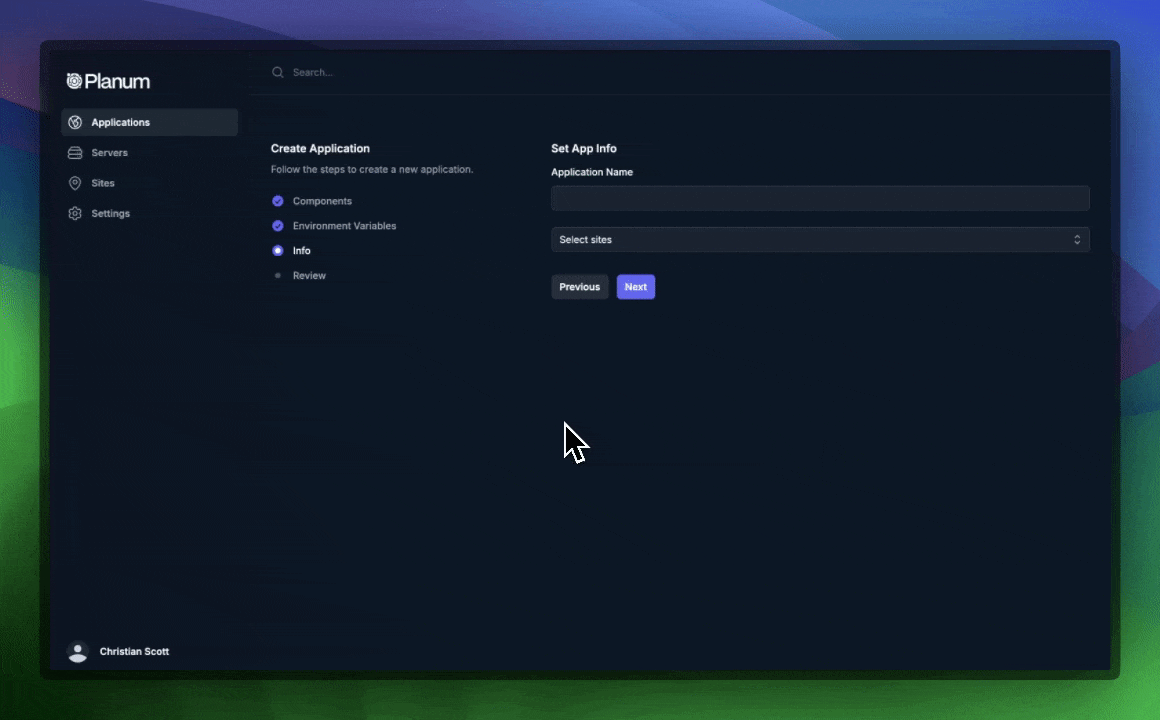Click the user avatar icon

[x=78, y=651]
